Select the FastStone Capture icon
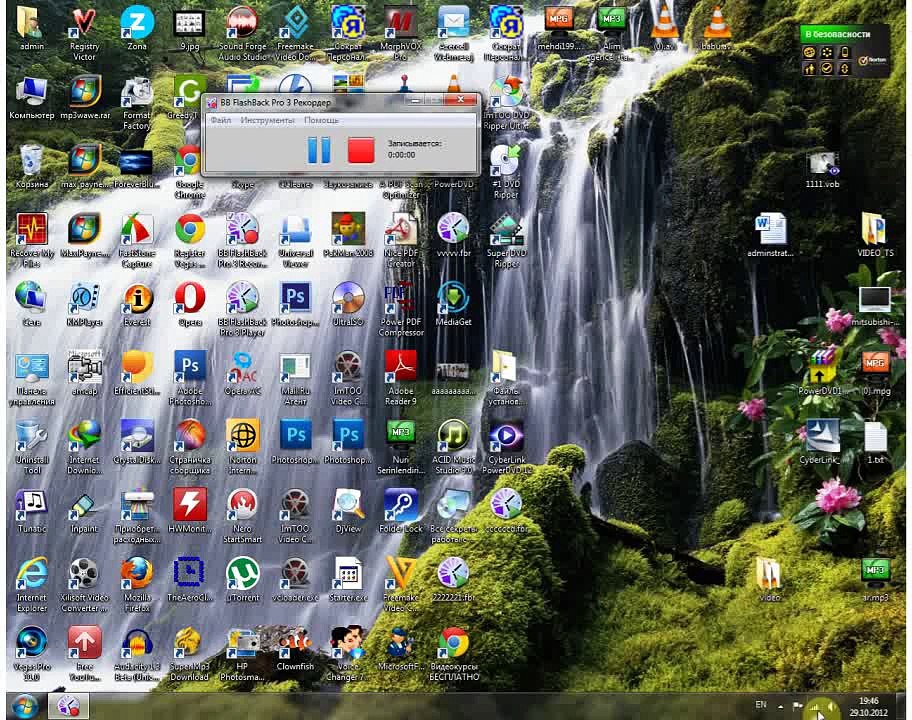912x720 pixels. [137, 241]
